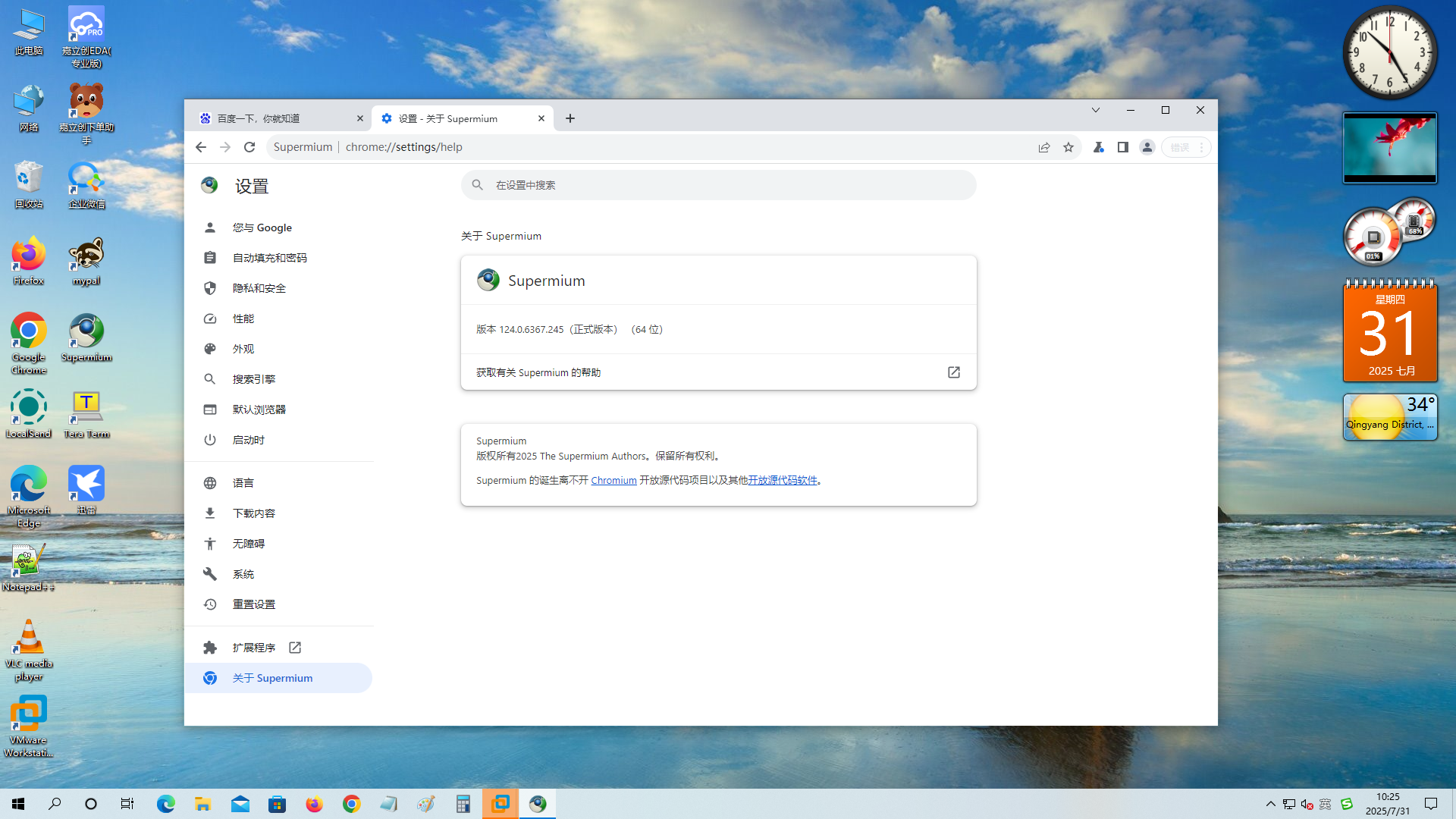Toggle the side panel icon
1456x819 pixels.
tap(1123, 147)
